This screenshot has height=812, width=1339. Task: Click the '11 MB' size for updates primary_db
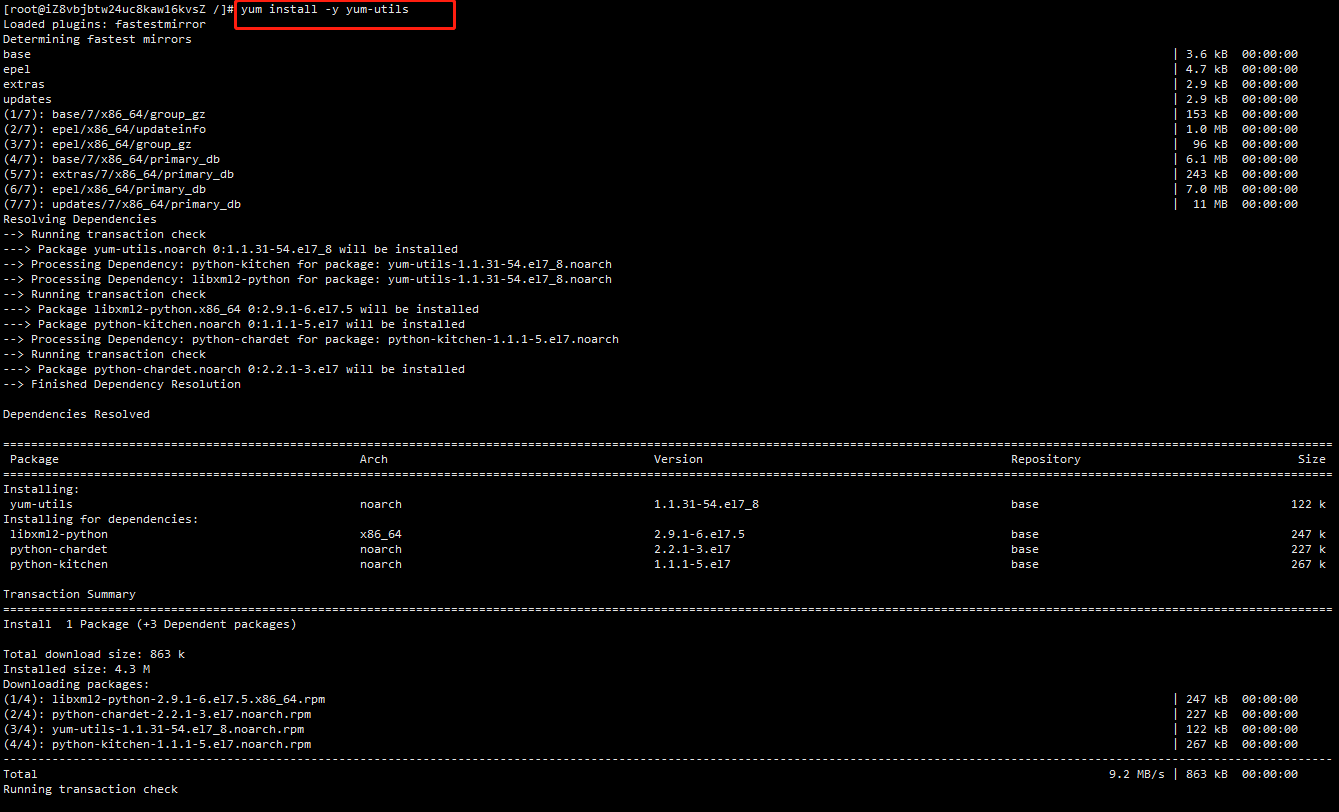pos(1210,204)
